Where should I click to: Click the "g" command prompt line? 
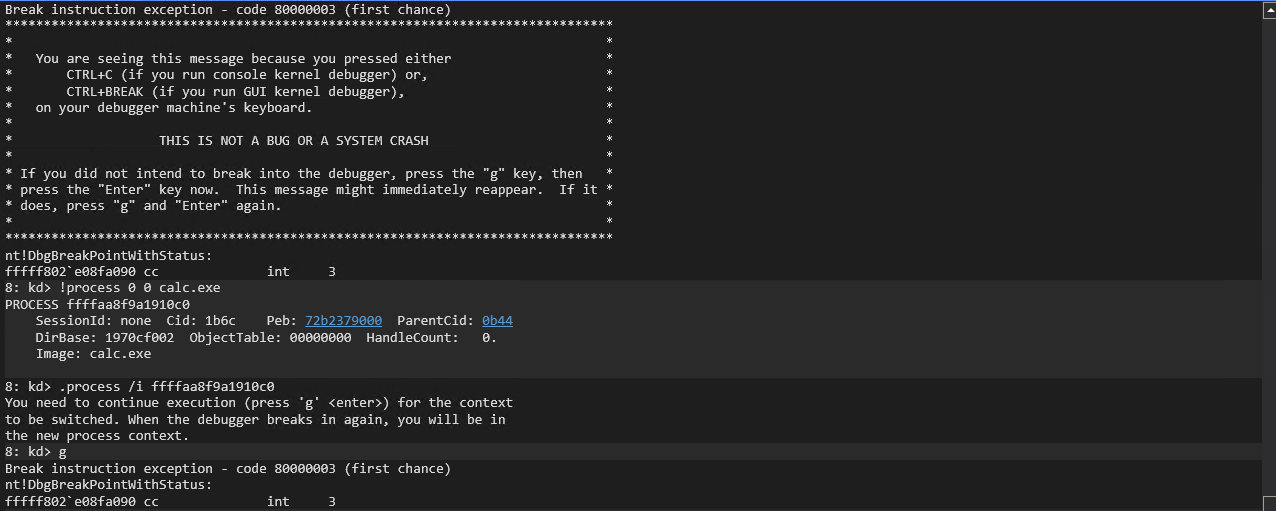coord(36,451)
